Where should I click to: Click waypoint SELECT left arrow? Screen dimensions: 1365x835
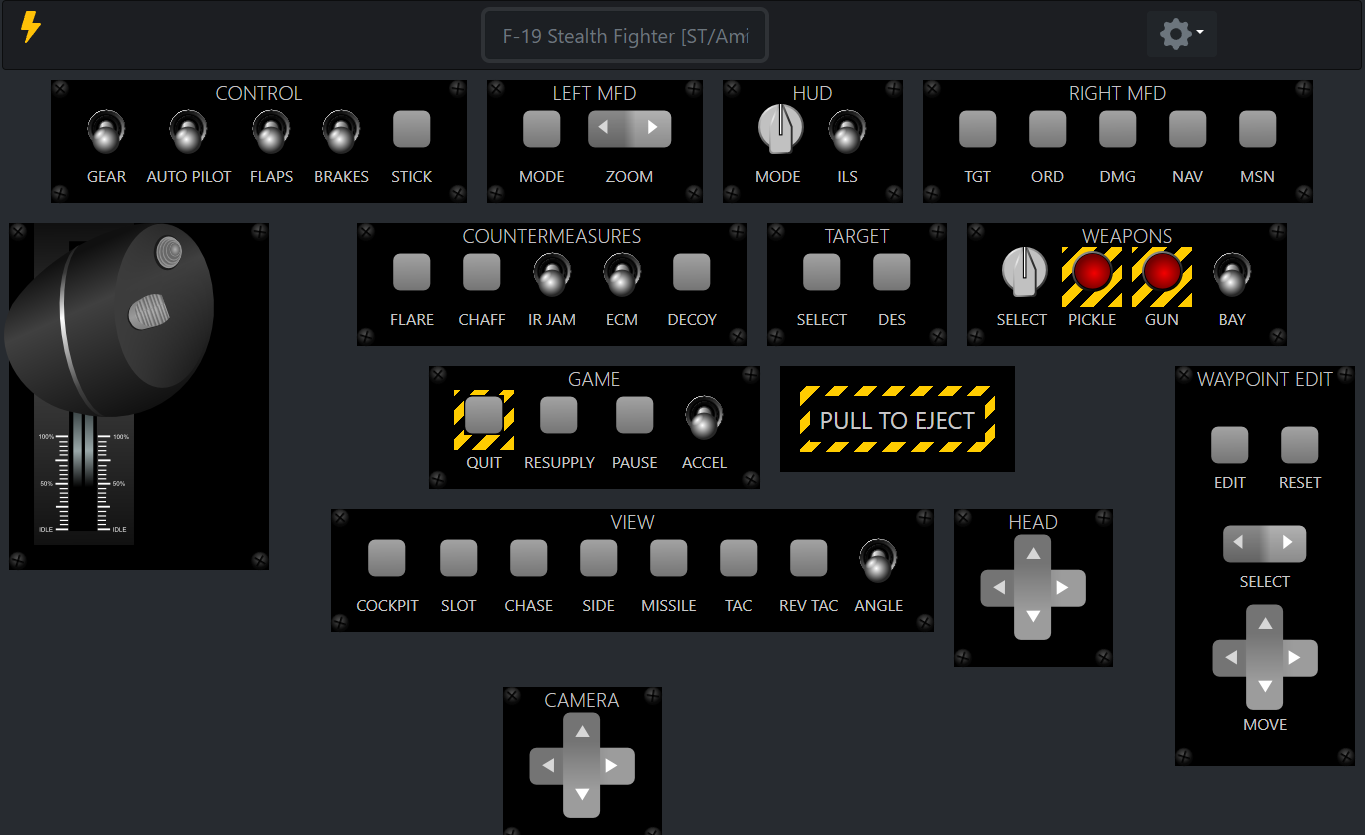(x=1240, y=543)
